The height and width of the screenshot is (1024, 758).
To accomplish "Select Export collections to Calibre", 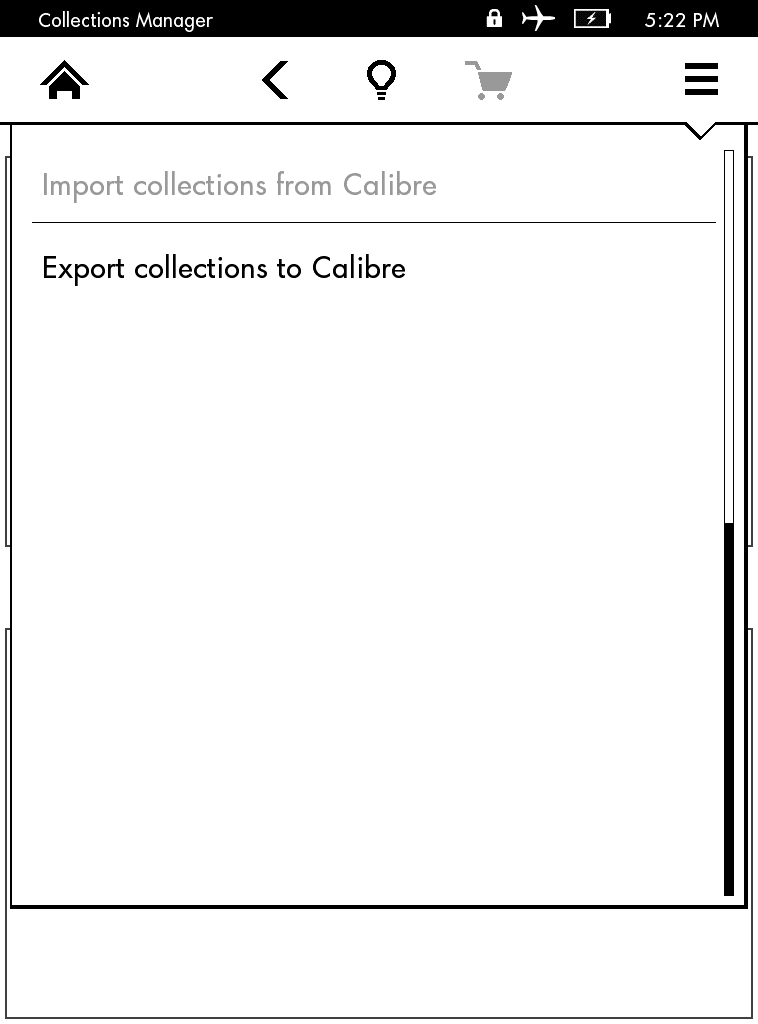I will pos(224,268).
